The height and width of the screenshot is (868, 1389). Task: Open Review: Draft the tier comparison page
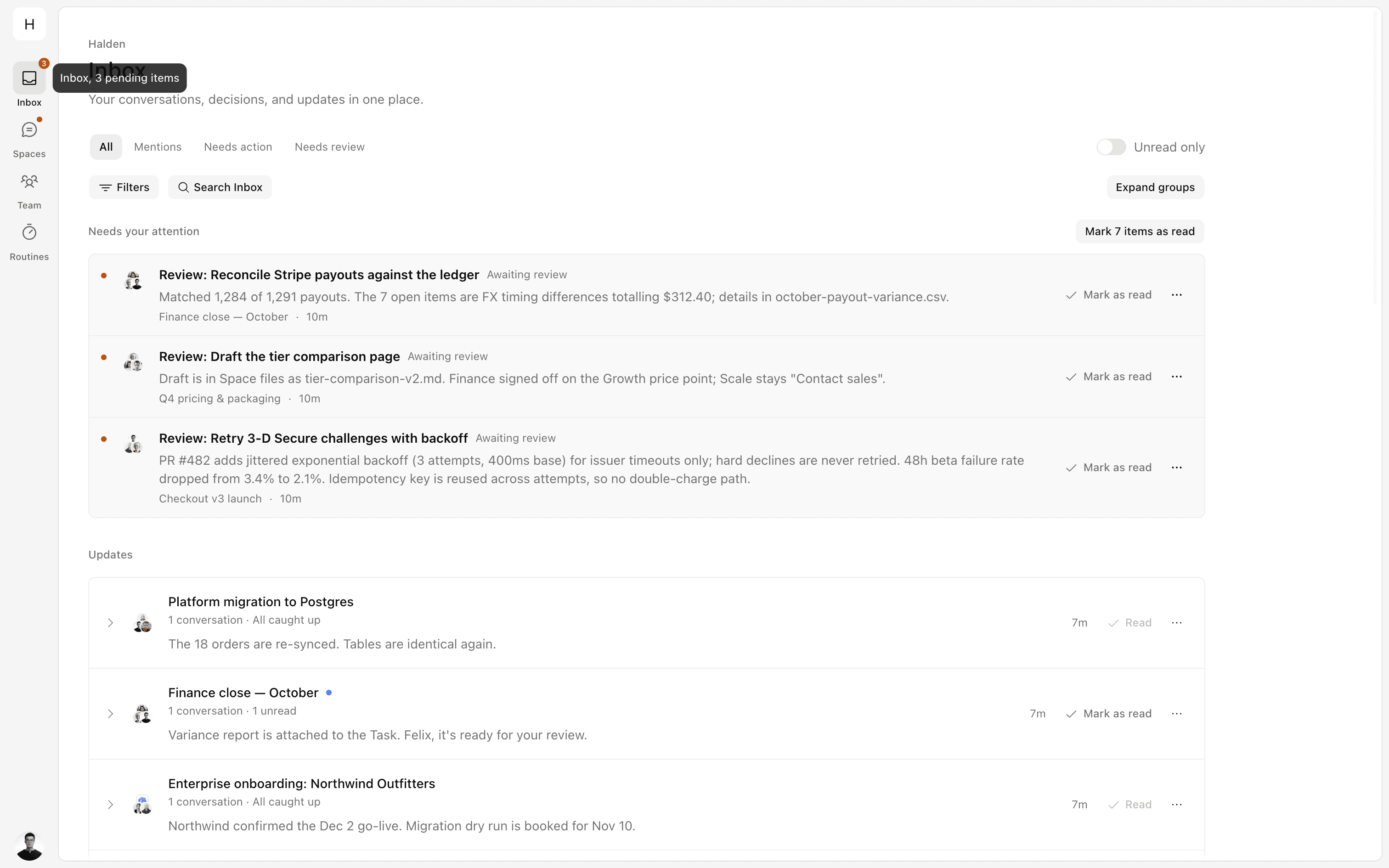[x=280, y=356]
